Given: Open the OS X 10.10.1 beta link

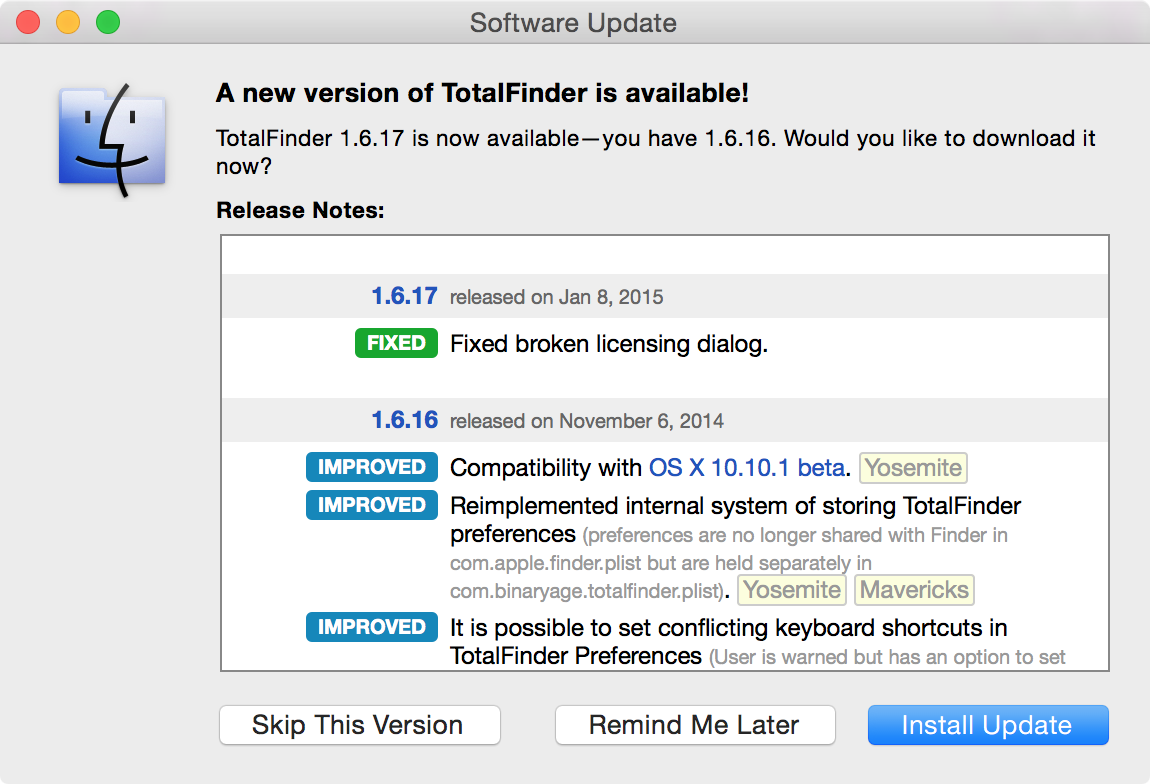Looking at the screenshot, I should pyautogui.click(x=747, y=468).
